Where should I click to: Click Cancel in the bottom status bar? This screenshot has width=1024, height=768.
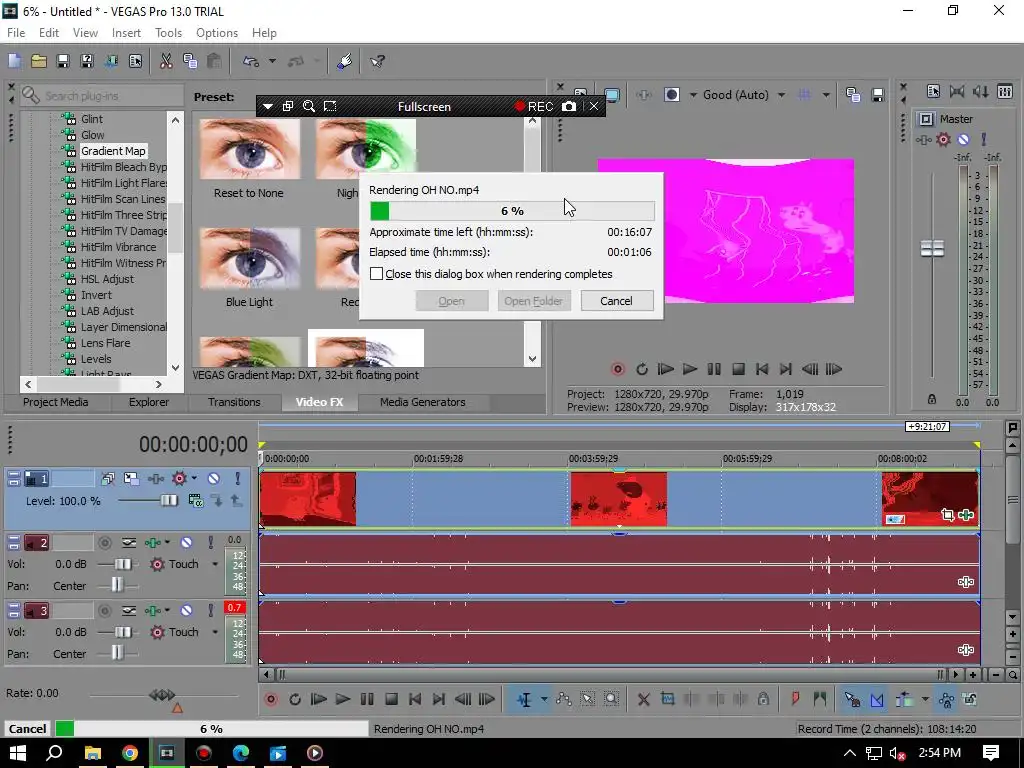[27, 729]
